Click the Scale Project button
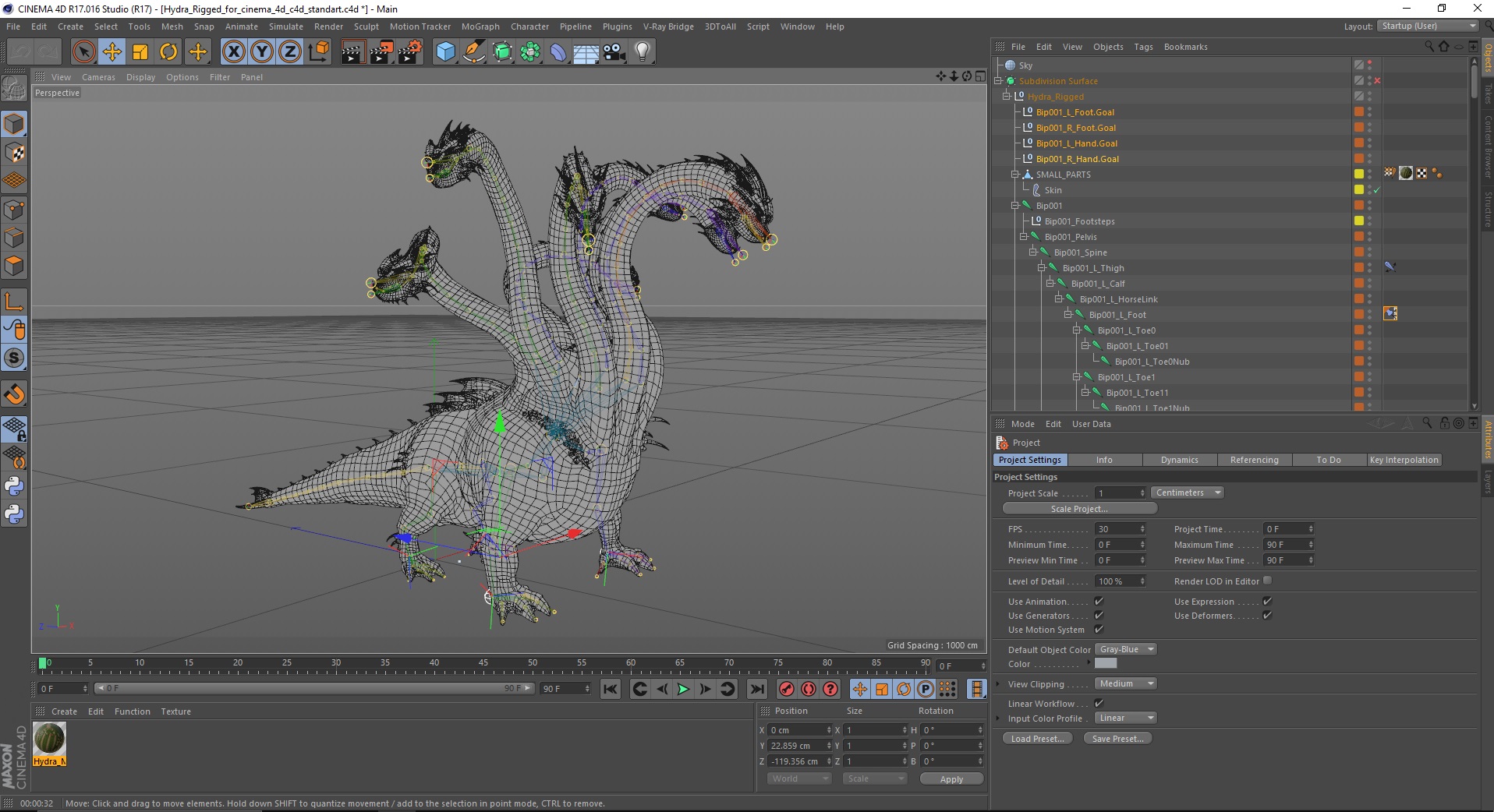The width and height of the screenshot is (1494, 812). 1079,509
